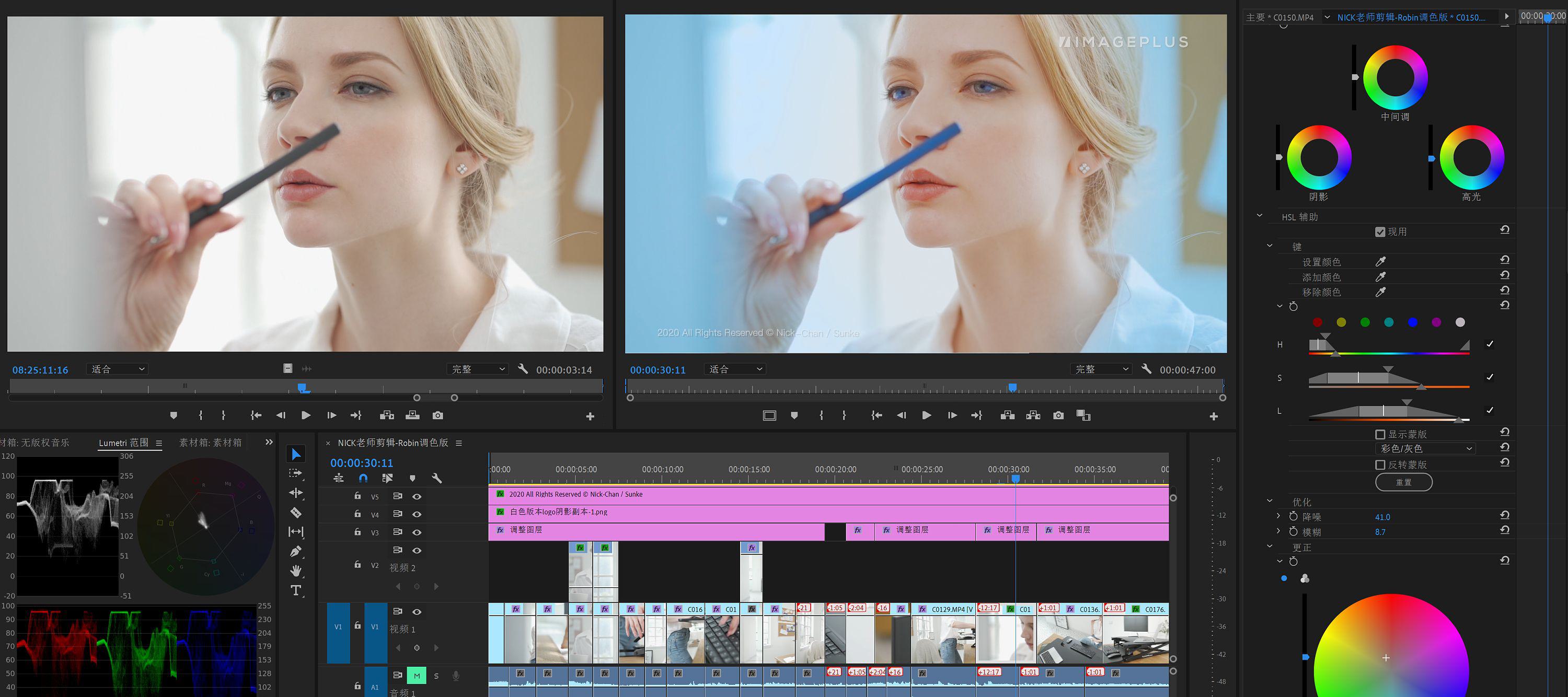Enable the 反转蒙版 checkbox
Screen dimensions: 1568x697
point(1380,464)
